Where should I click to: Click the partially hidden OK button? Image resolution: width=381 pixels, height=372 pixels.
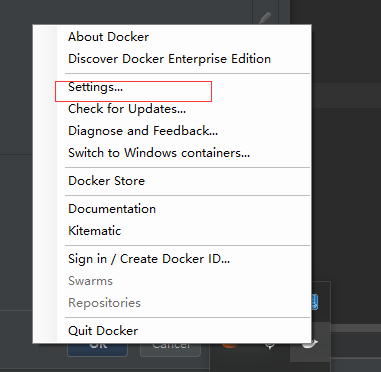click(x=98, y=349)
